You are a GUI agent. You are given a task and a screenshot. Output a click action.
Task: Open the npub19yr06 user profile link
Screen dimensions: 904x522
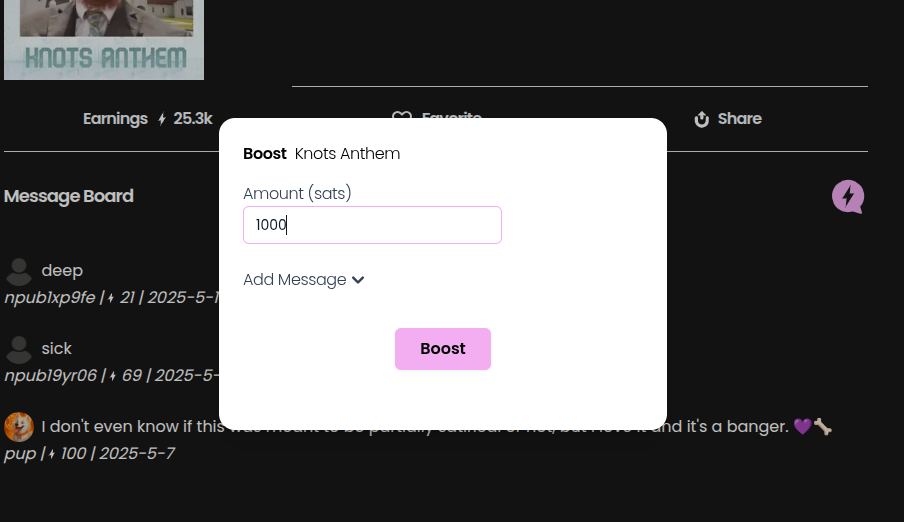click(51, 375)
